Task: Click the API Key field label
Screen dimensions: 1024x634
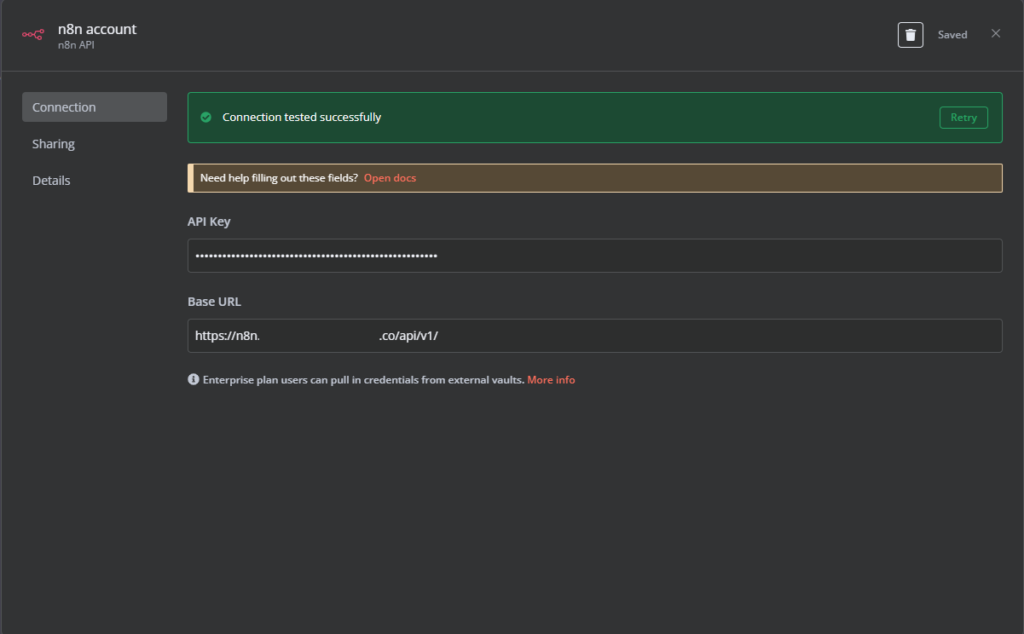Action: click(209, 221)
